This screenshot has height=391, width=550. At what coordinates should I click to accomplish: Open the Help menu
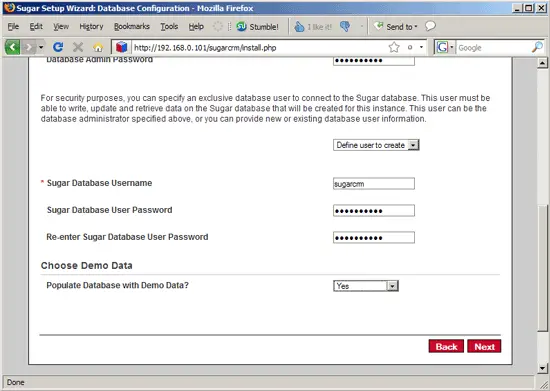point(196,27)
